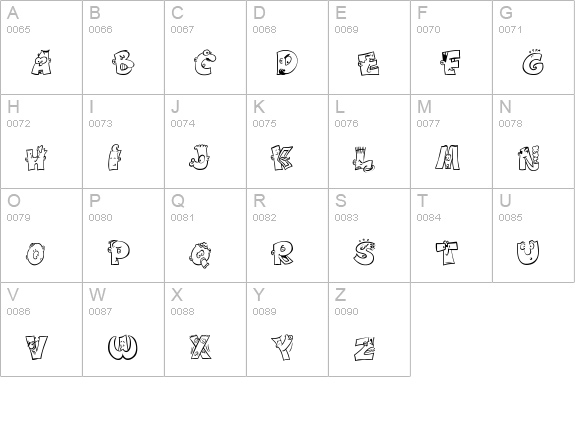Click the X cartoon glyph

(x=200, y=347)
